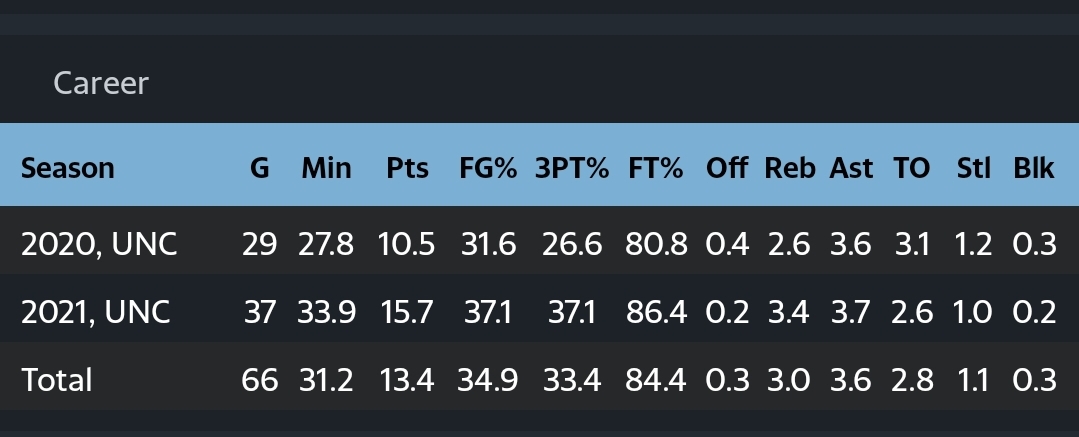Select the Season column header
The image size is (1079, 437).
pyautogui.click(x=67, y=168)
